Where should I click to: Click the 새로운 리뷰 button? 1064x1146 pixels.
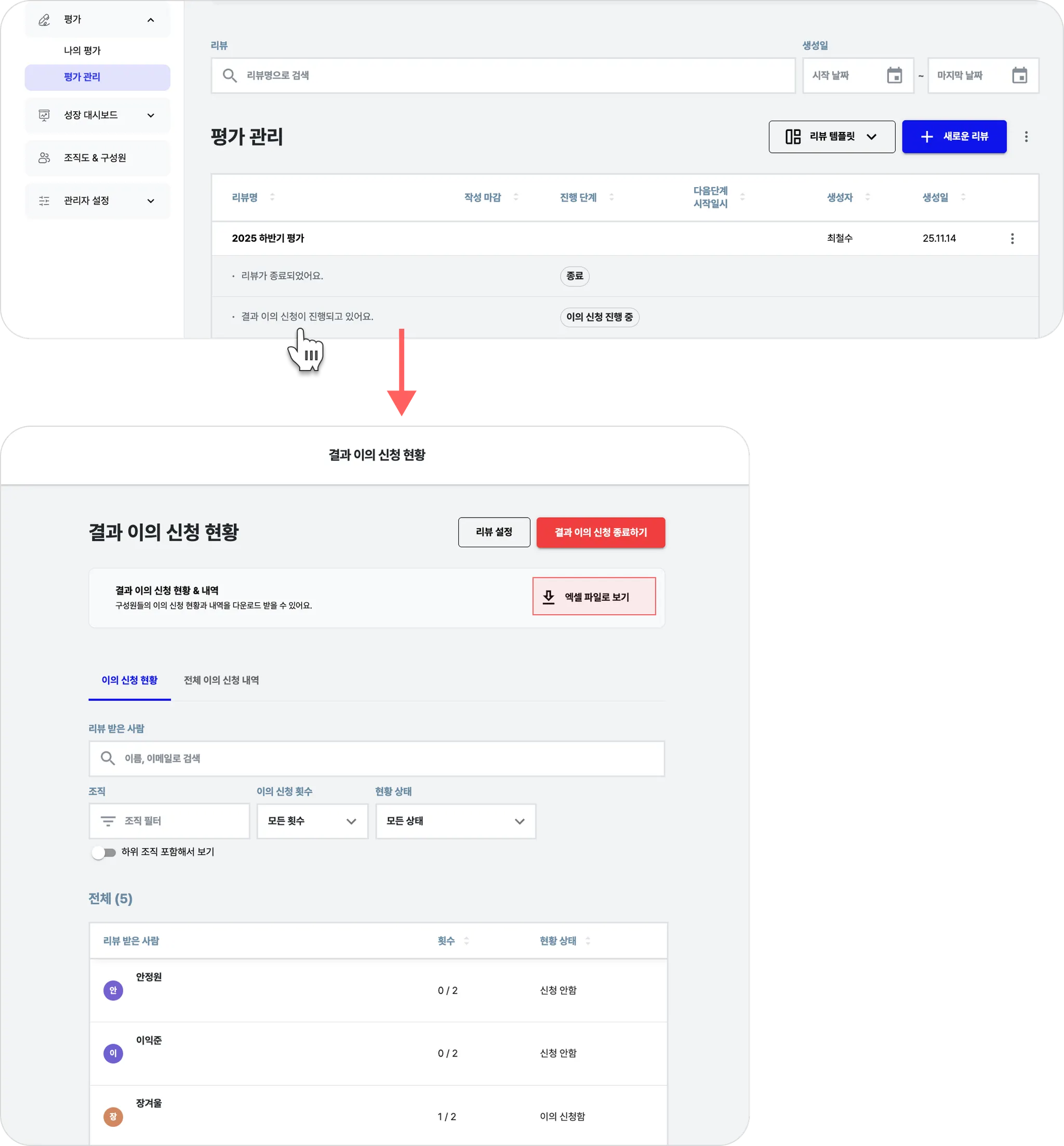tap(953, 137)
